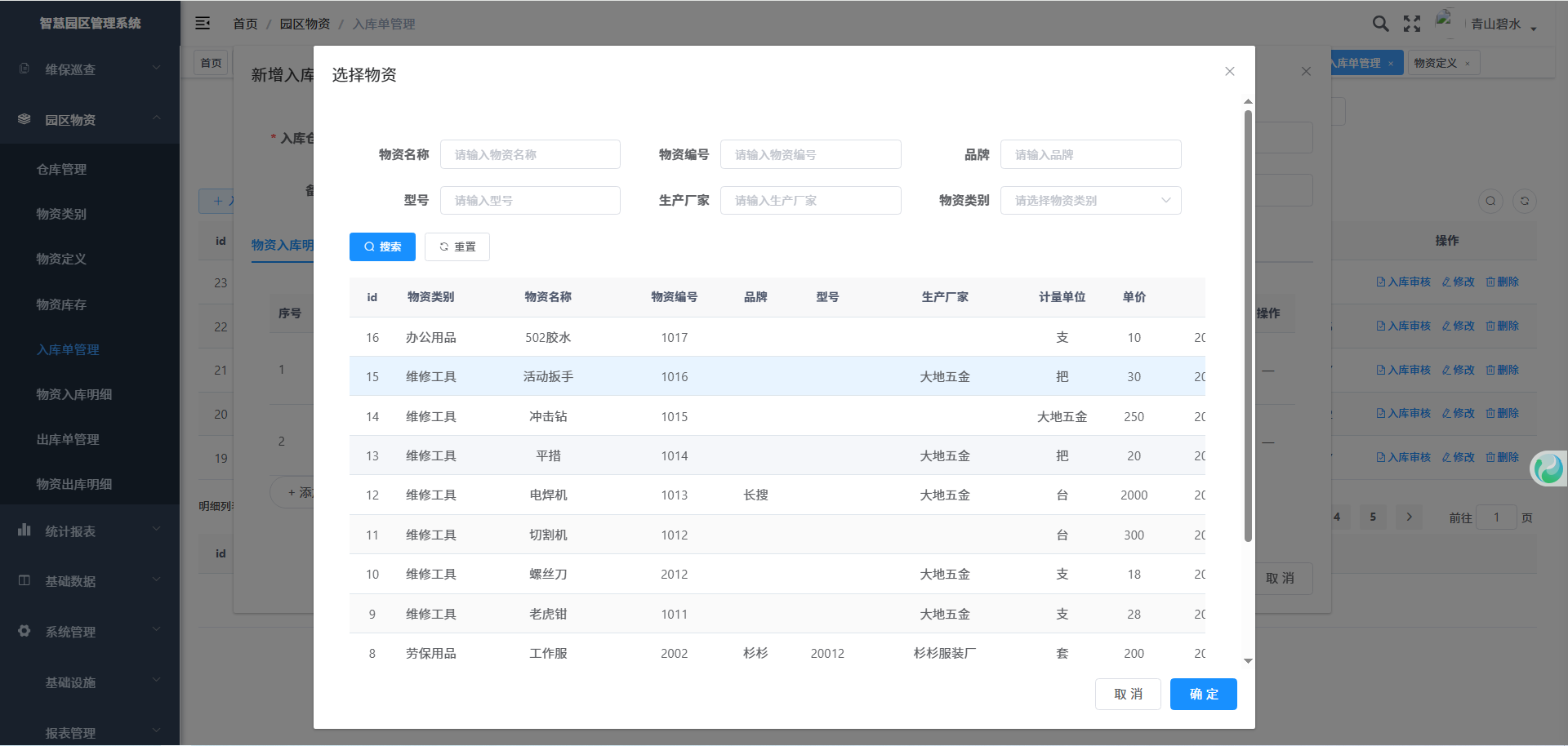Toggle fullscreen mode icon in header

pos(1412,24)
